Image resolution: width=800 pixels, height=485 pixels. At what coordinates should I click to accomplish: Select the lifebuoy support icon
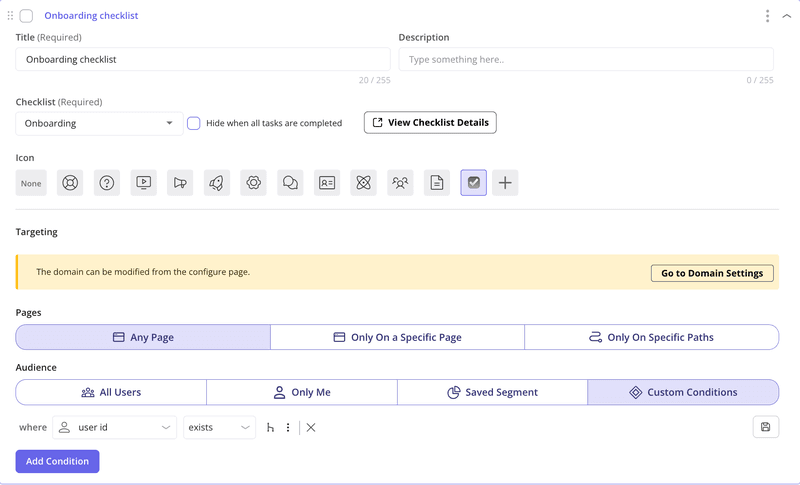coord(70,183)
